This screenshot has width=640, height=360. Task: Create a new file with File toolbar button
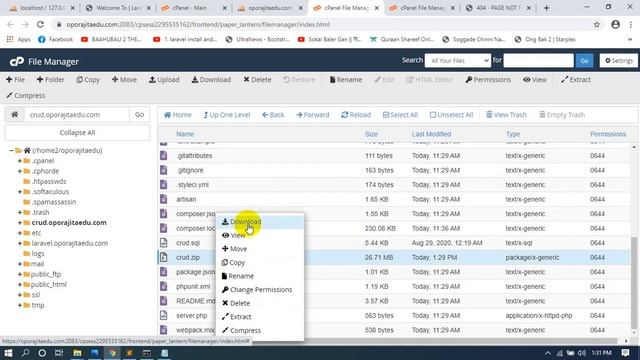pyautogui.click(x=16, y=80)
